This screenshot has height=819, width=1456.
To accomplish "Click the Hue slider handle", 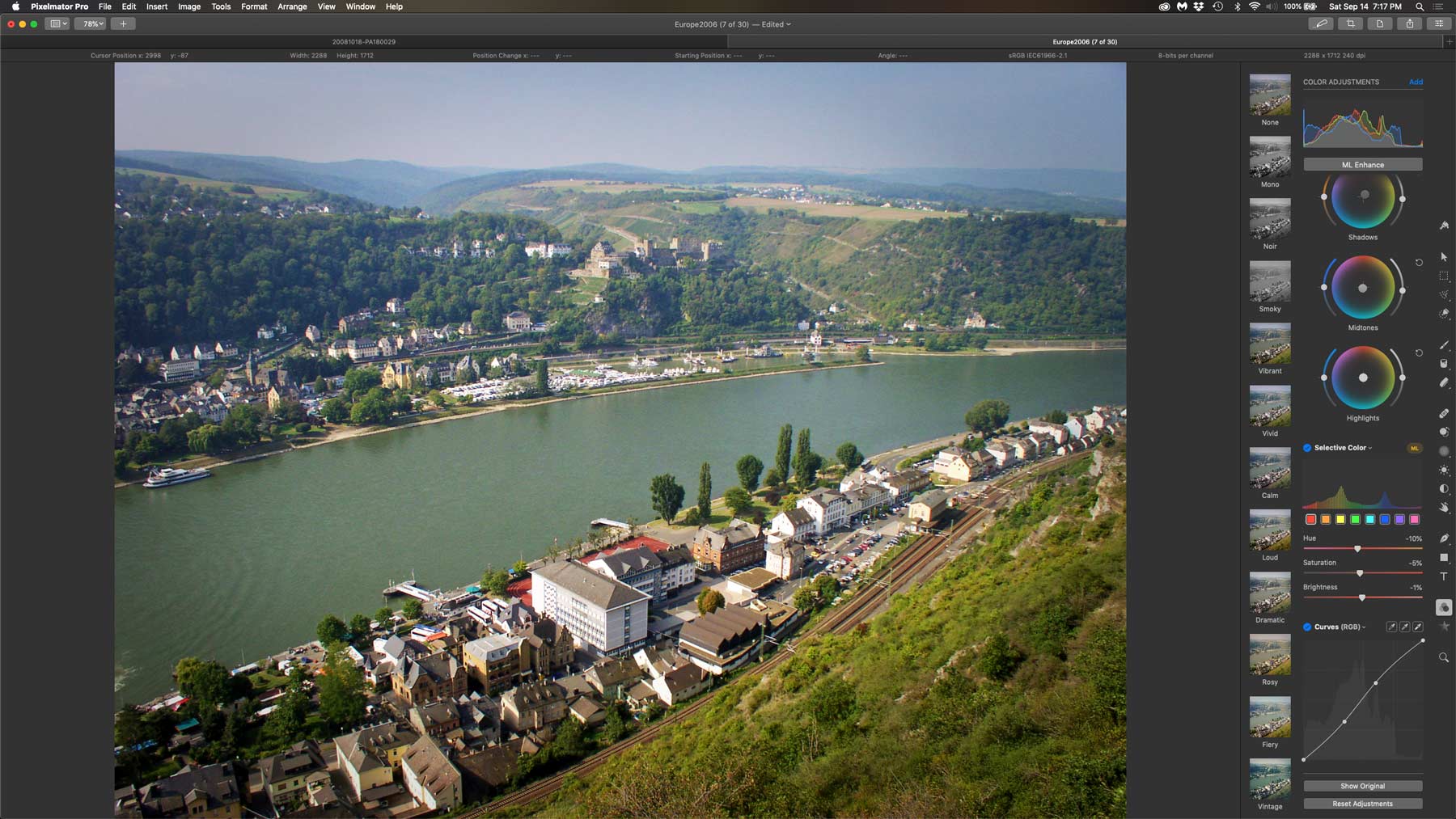I will (1357, 549).
